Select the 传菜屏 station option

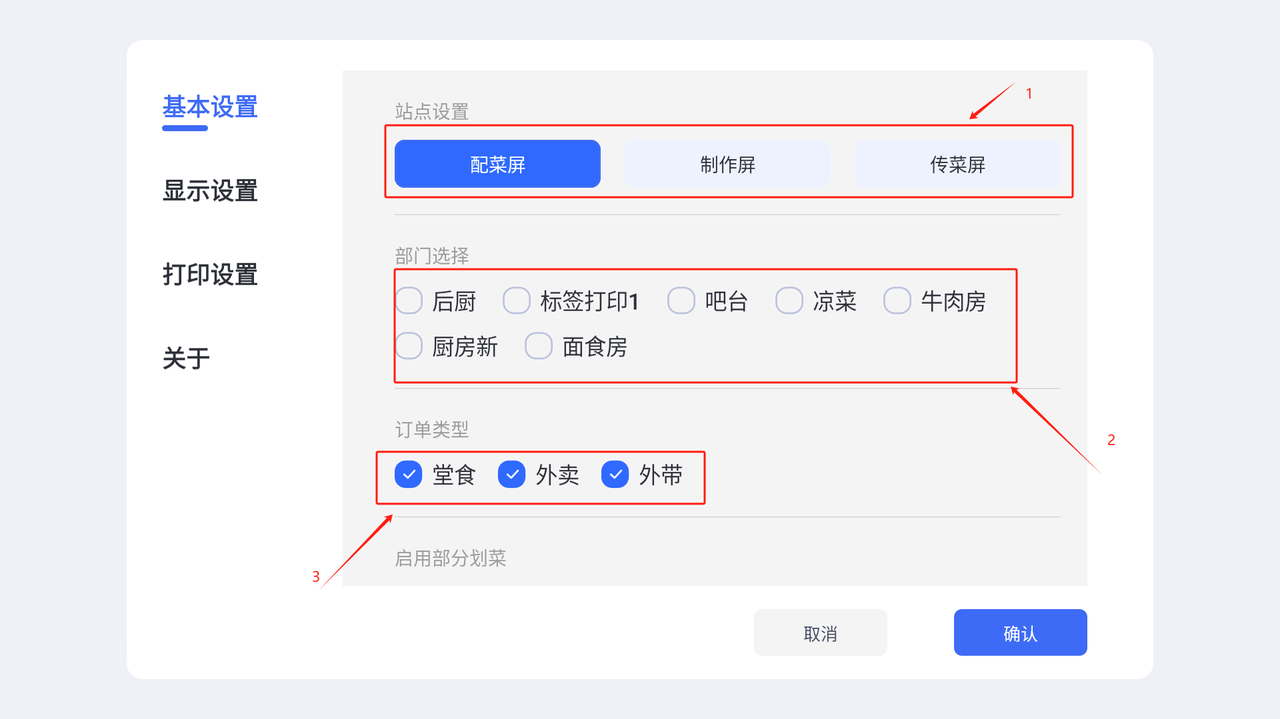957,164
